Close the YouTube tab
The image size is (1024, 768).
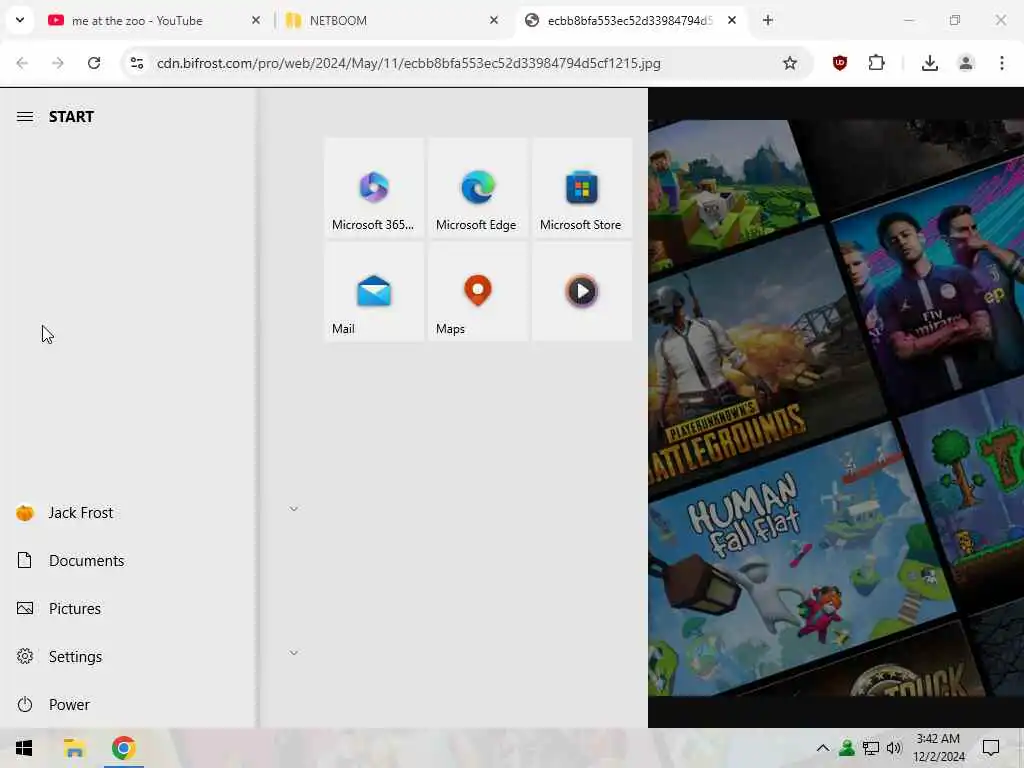tap(256, 20)
